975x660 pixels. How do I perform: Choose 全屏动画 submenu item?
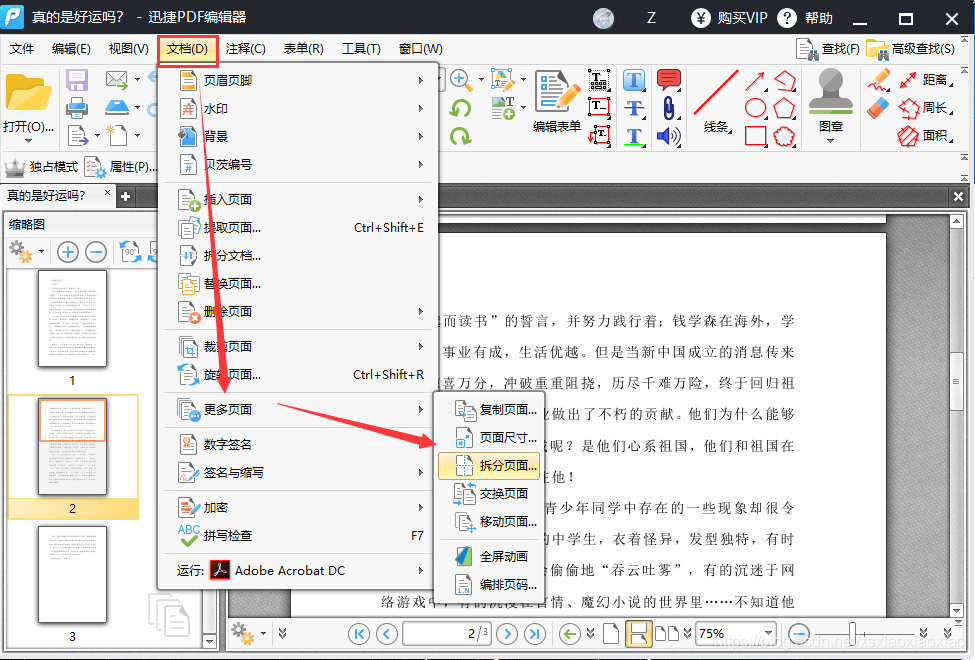pos(489,556)
